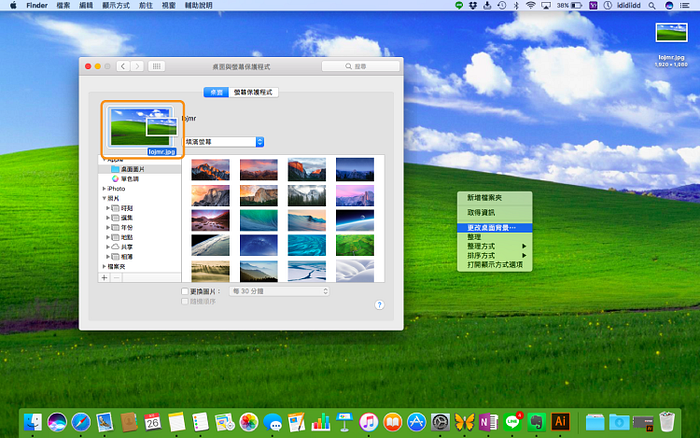Image resolution: width=700 pixels, height=438 pixels.
Task: Open Notification Center list icon
Action: click(684, 5)
